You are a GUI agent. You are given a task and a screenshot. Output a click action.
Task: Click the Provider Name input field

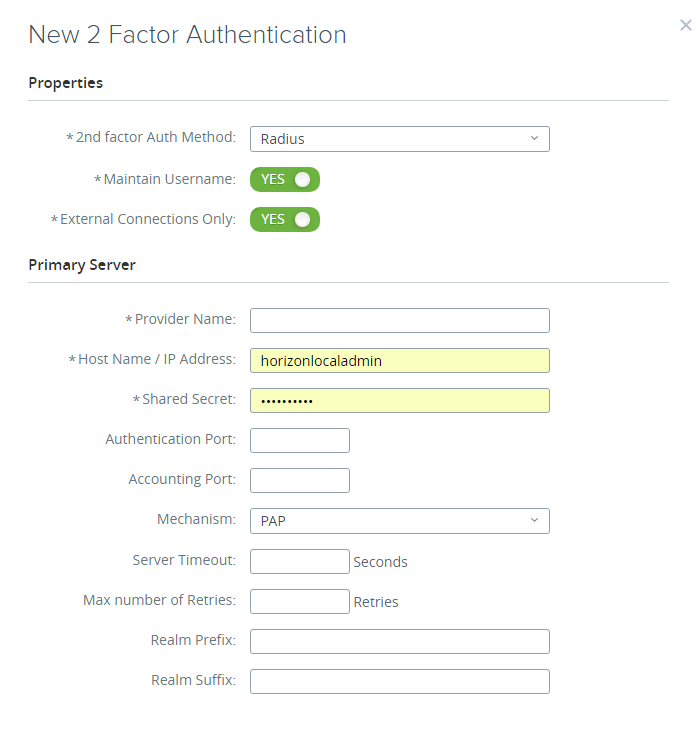click(399, 320)
